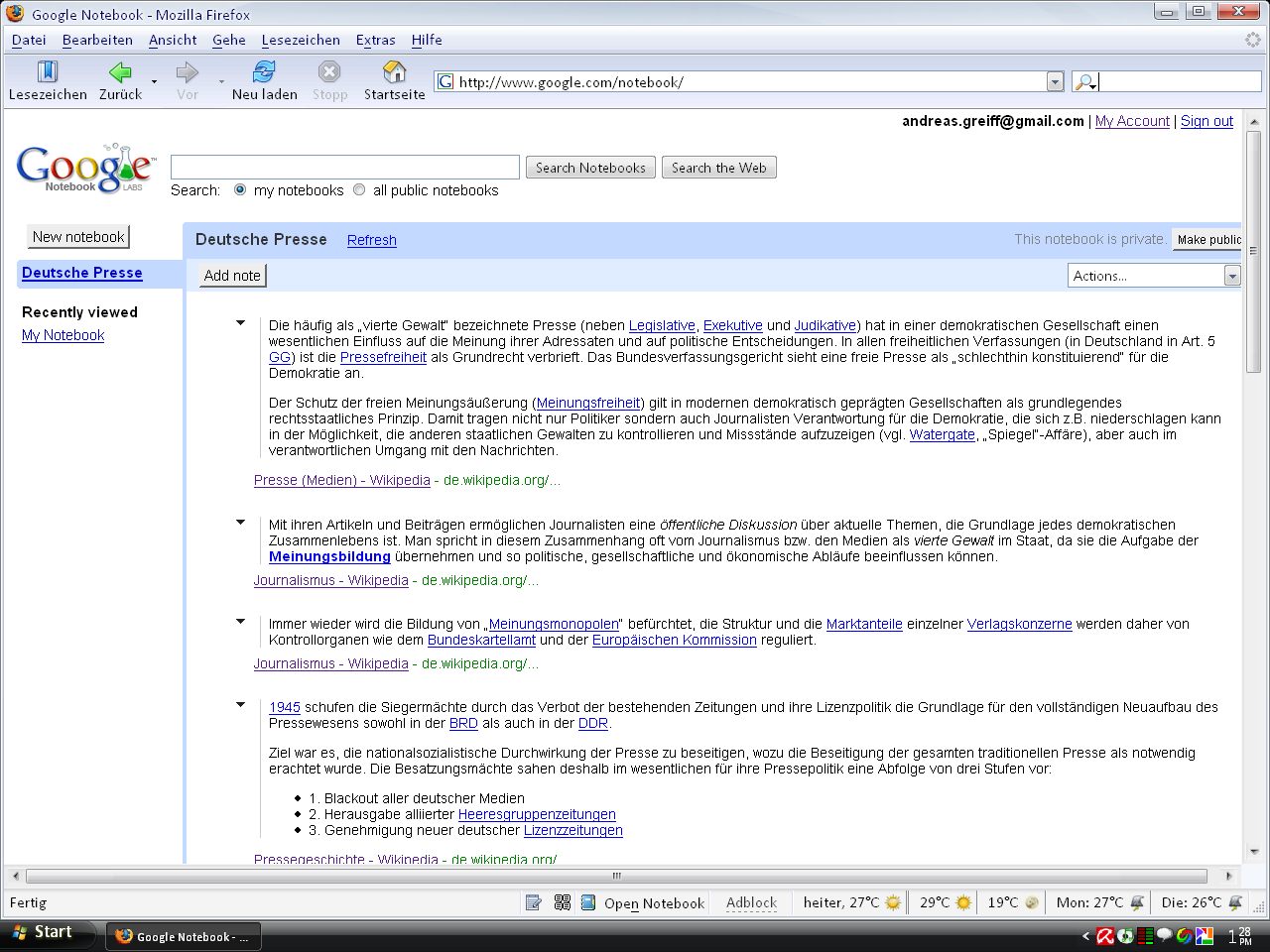Open 'Presse (Medien) - Wikipedia' source link
This screenshot has height=952, width=1270.
click(342, 480)
